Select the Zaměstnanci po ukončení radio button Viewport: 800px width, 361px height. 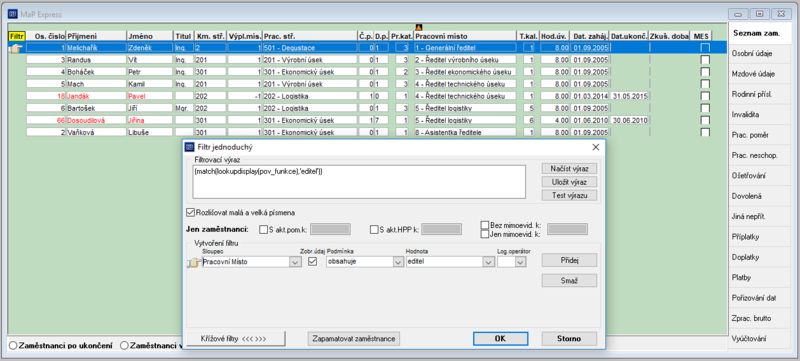click(13, 345)
